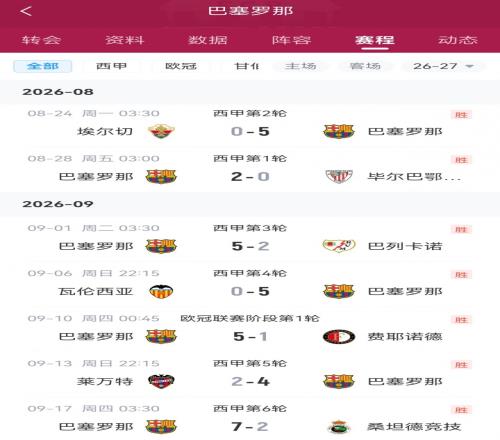
Task: Toggle the 客场 away filter
Action: [x=365, y=66]
